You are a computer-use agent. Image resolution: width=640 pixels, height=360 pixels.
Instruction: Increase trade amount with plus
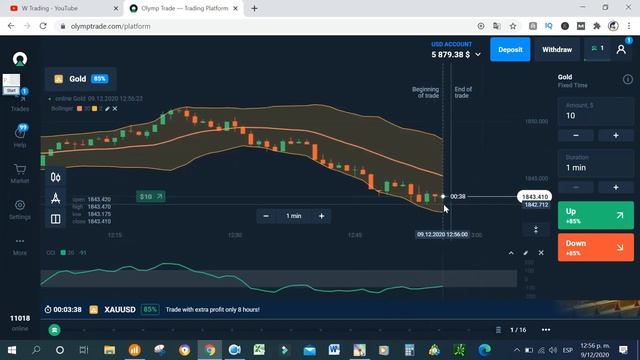pos(616,135)
